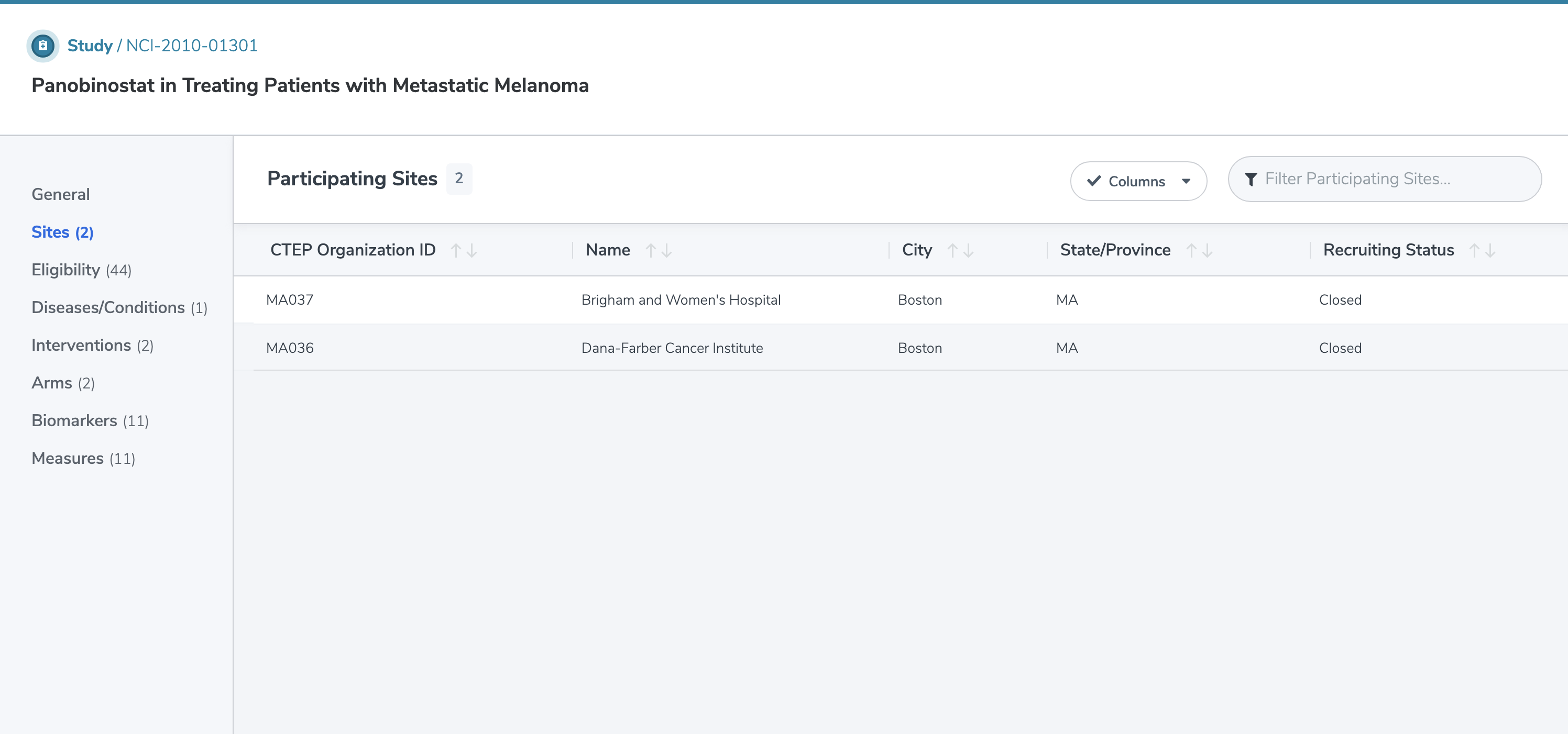Sort State/Province column descending arrow
This screenshot has height=734, width=1568.
click(x=1208, y=250)
